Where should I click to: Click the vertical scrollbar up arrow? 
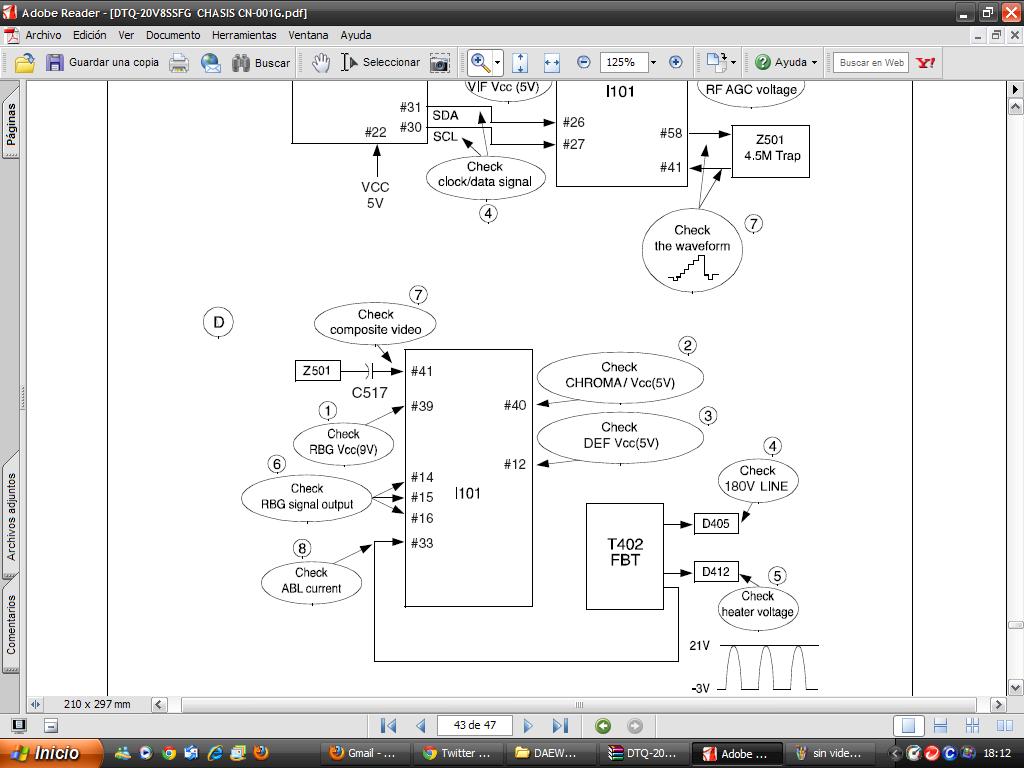[1016, 105]
